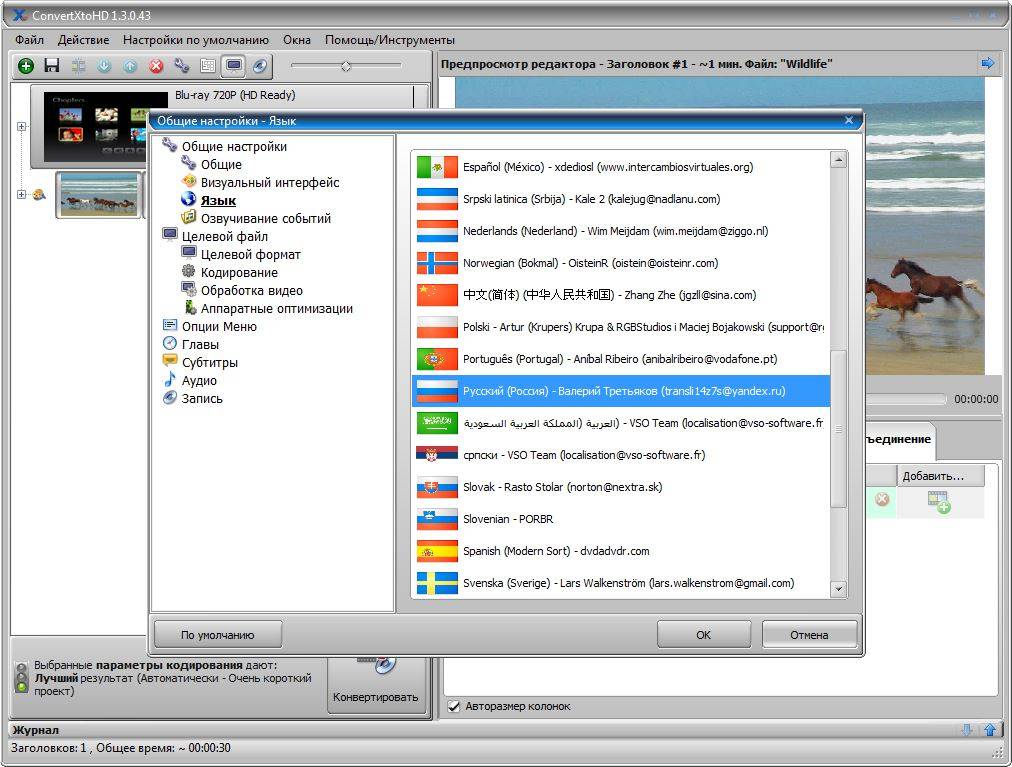
Task: Select Nederlands (Nederland) language row
Action: [x=621, y=231]
